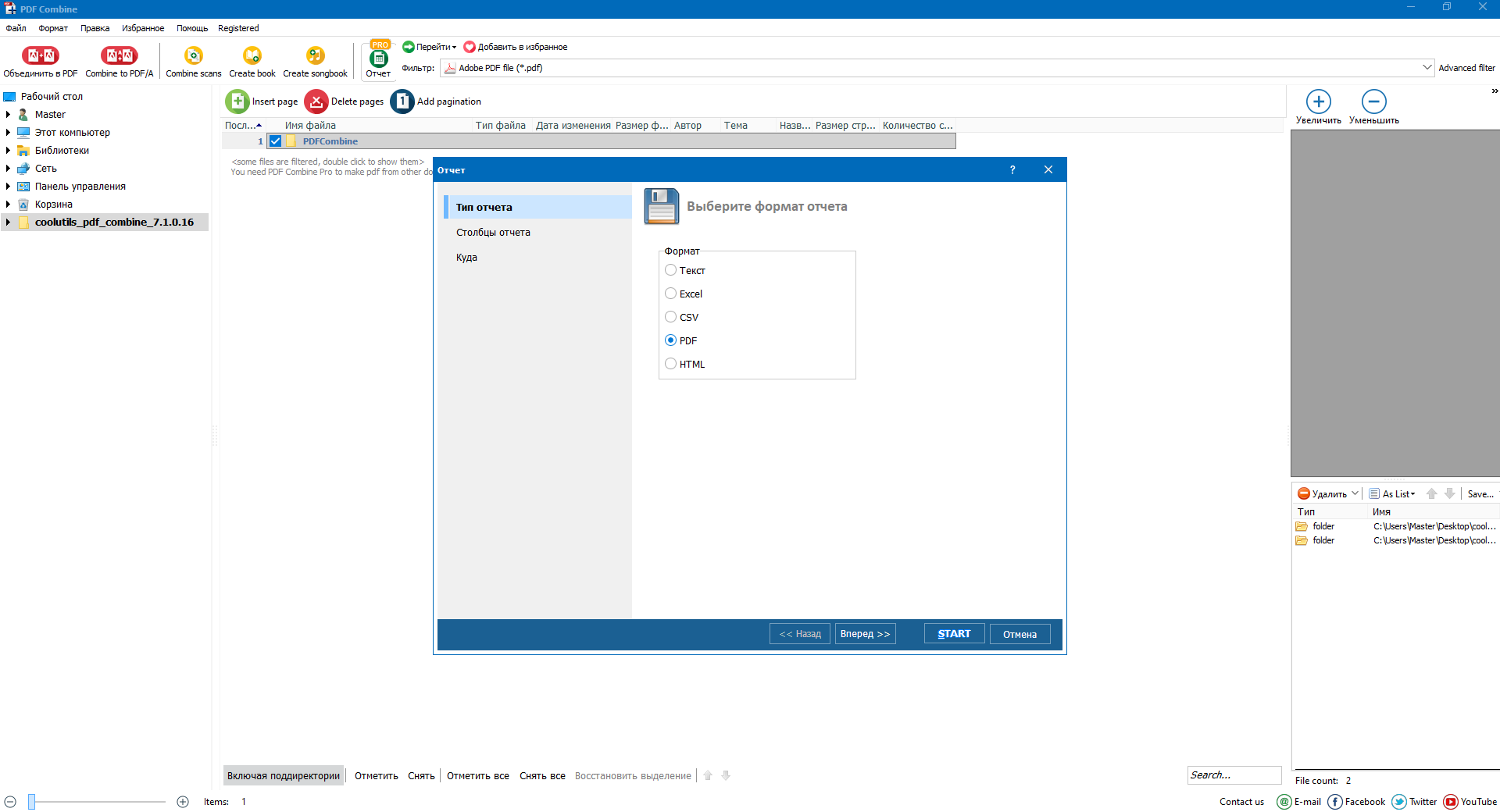Screen dimensions: 1500x812
Task: Click the Create songbook icon
Action: (x=315, y=55)
